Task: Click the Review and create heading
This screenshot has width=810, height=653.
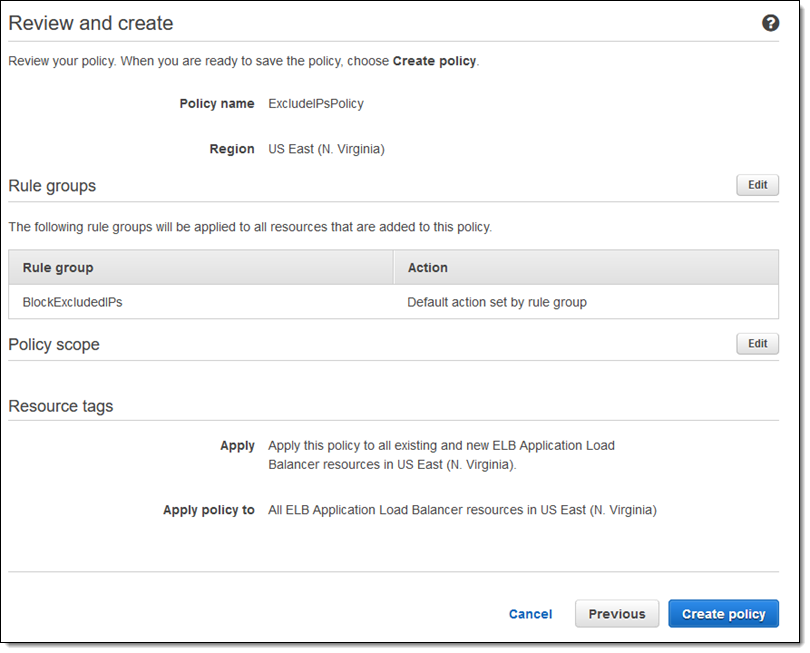Action: tap(91, 23)
